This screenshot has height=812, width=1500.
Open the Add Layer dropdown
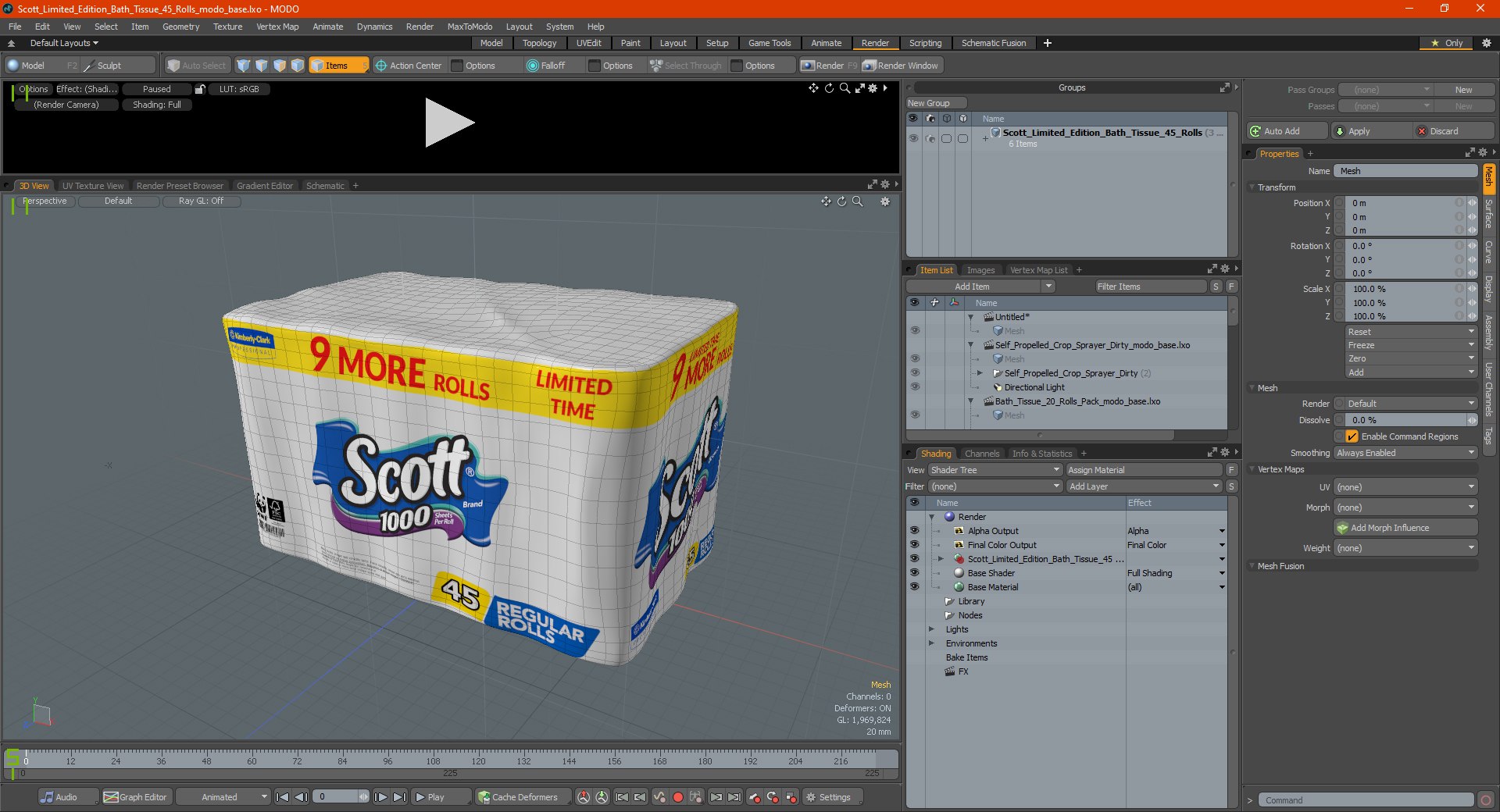[x=1144, y=486]
